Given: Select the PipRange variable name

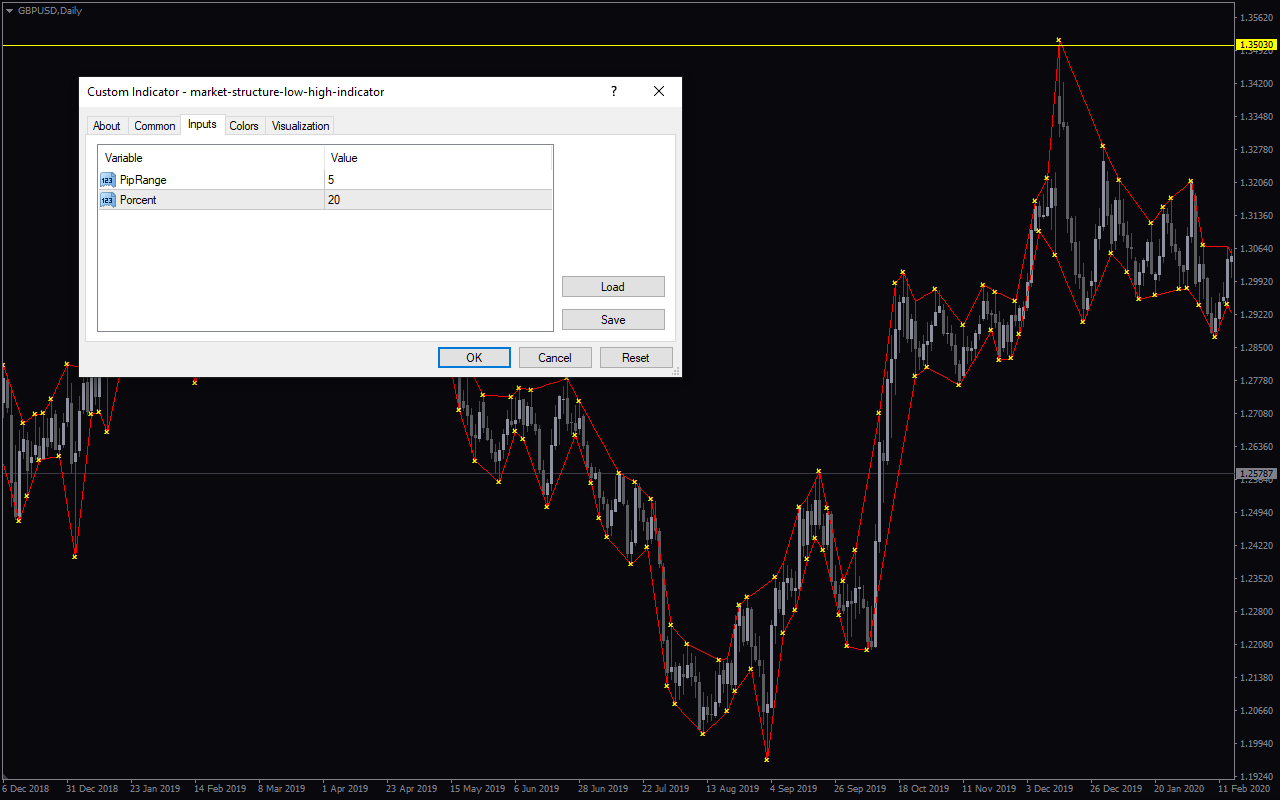Looking at the screenshot, I should [143, 180].
